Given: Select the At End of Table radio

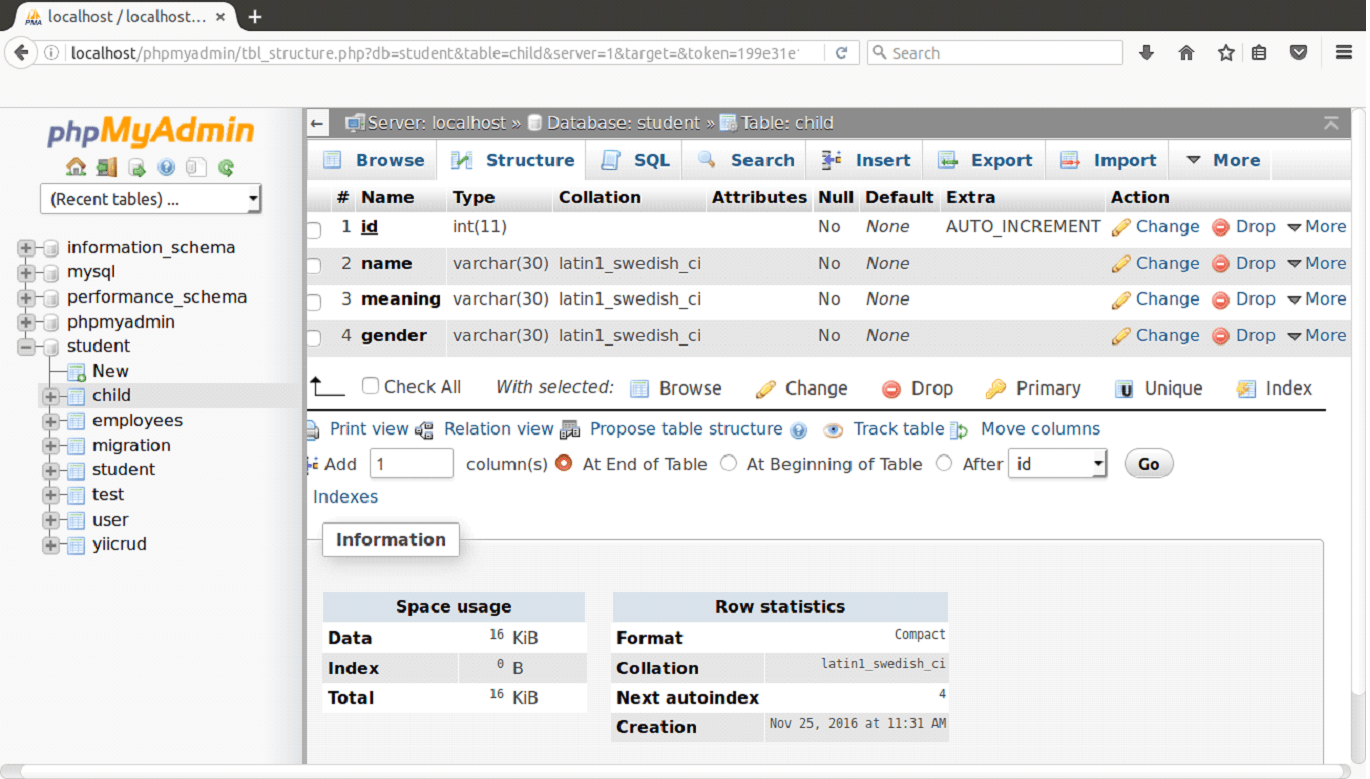Looking at the screenshot, I should coord(564,463).
